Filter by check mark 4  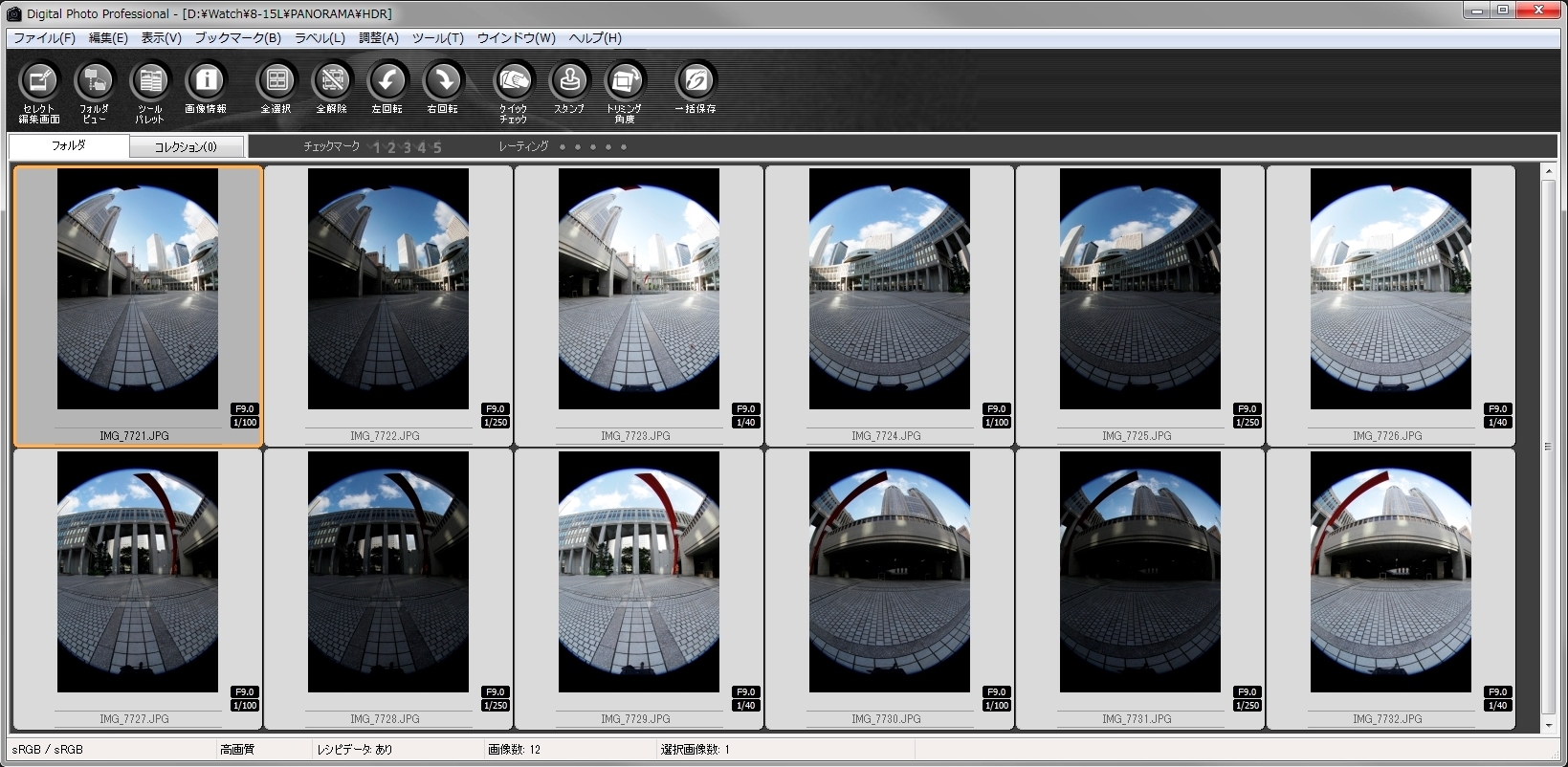pos(422,147)
